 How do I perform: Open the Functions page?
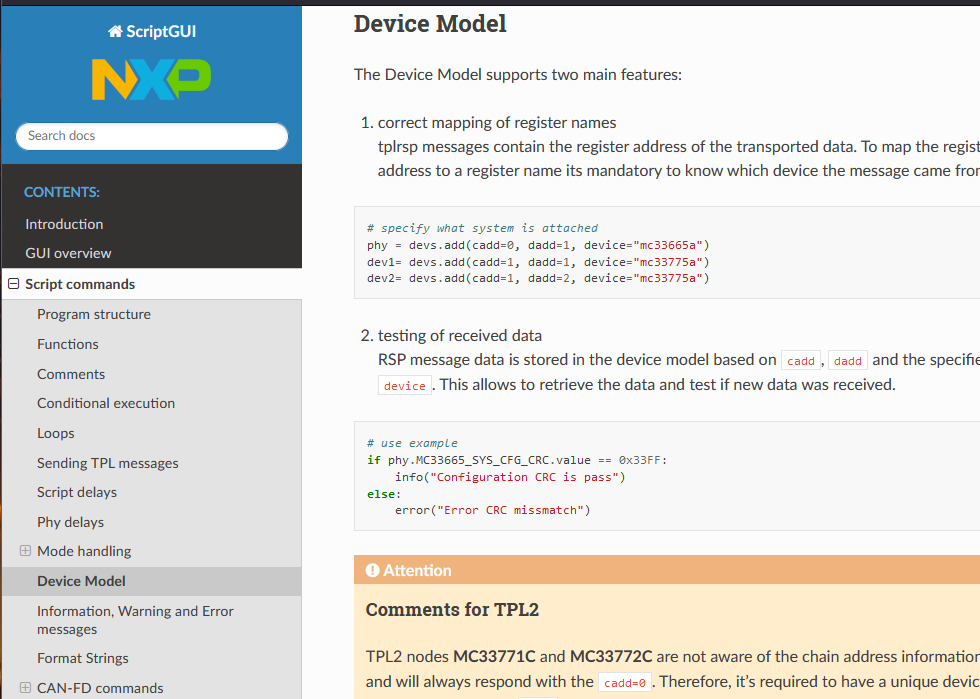pos(68,344)
